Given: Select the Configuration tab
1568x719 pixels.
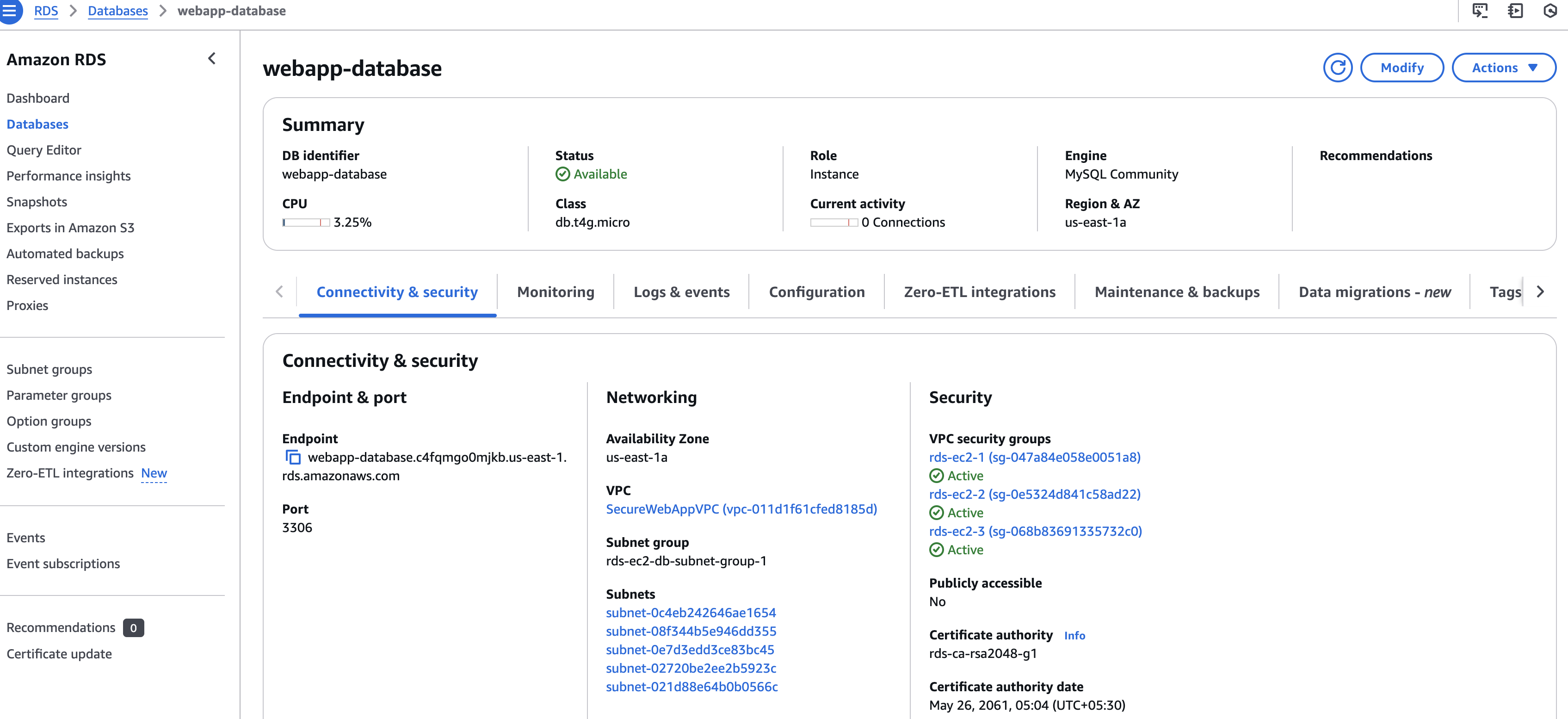Looking at the screenshot, I should tap(816, 292).
